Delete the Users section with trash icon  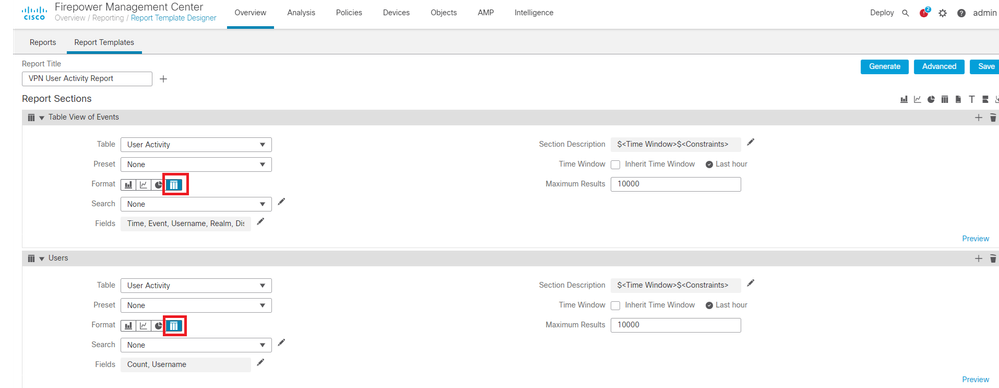tap(993, 258)
